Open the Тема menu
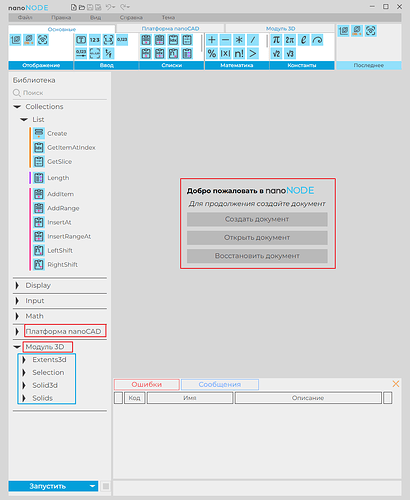The image size is (410, 500). [168, 17]
